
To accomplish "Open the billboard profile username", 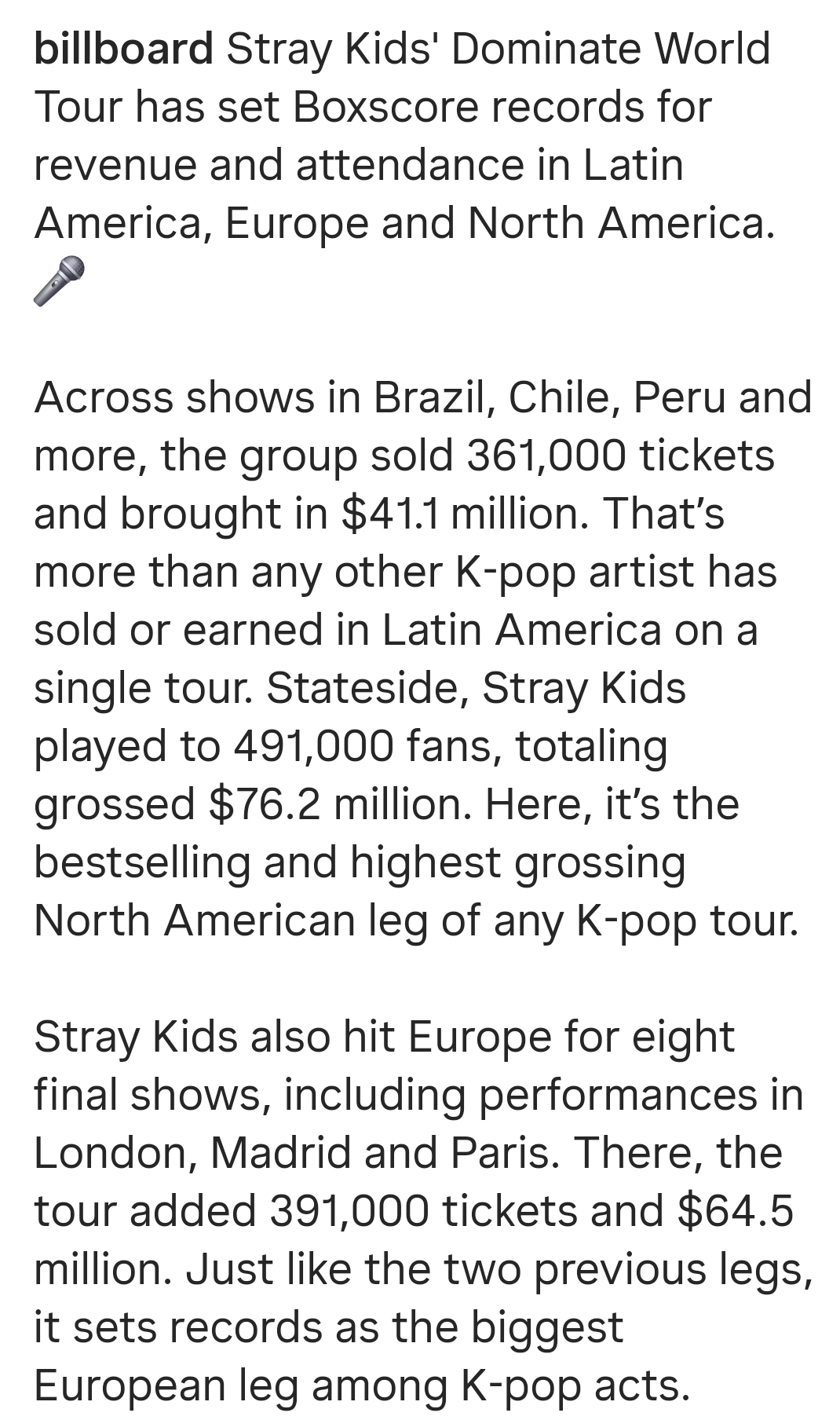I will coord(123,49).
